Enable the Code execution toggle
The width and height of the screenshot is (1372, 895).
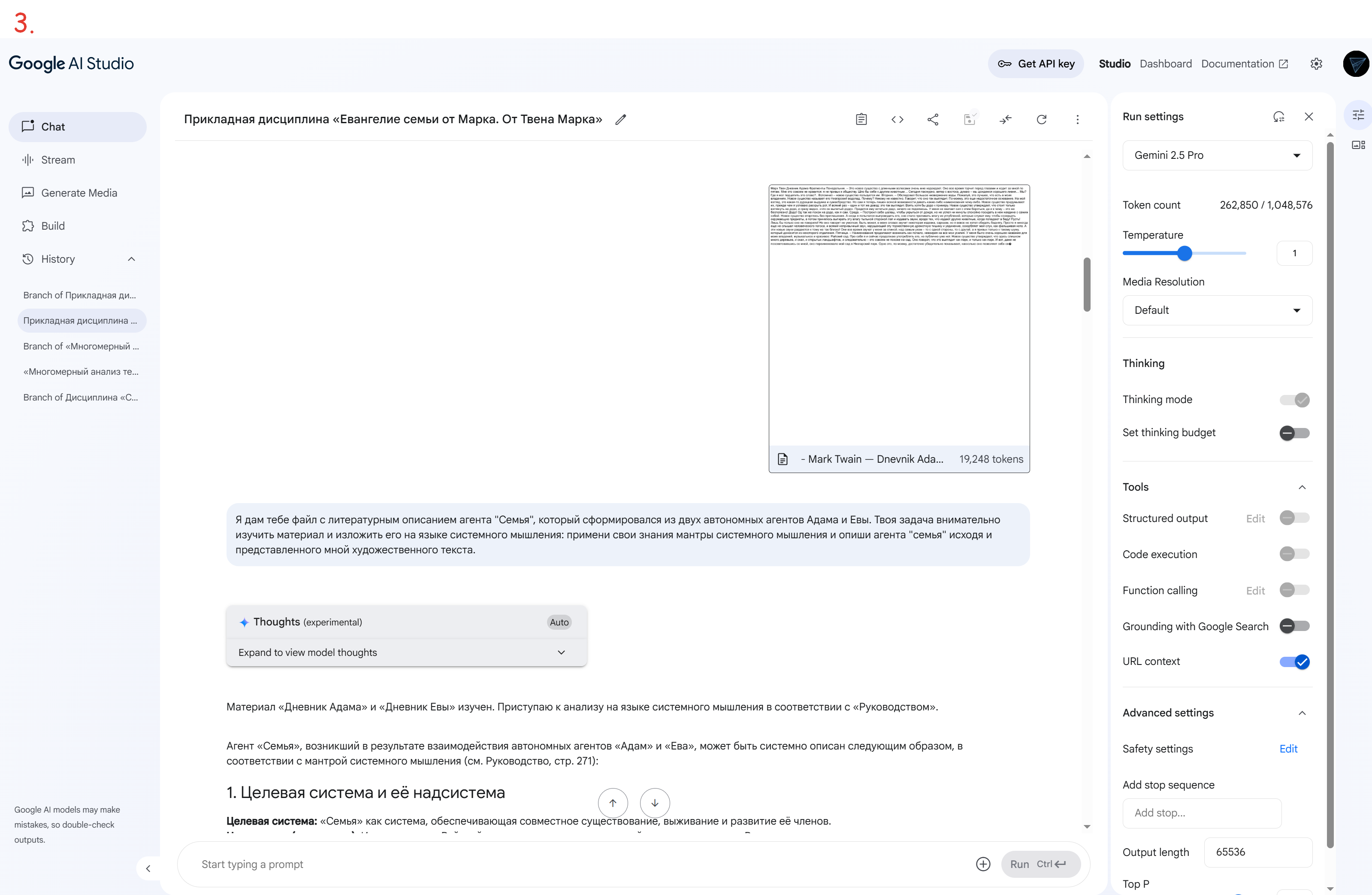tap(1294, 554)
